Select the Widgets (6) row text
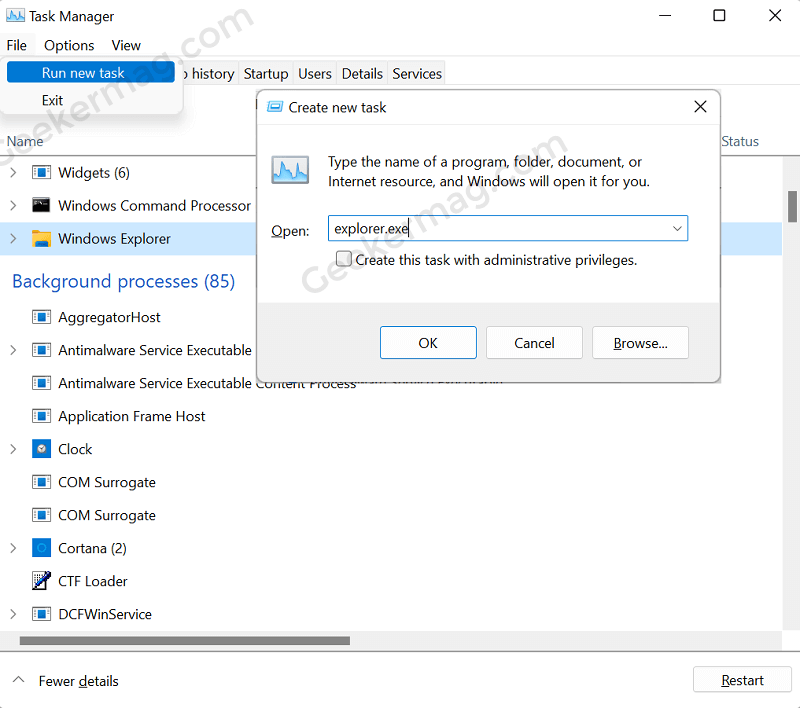Viewport: 800px width, 708px height. coord(94,173)
